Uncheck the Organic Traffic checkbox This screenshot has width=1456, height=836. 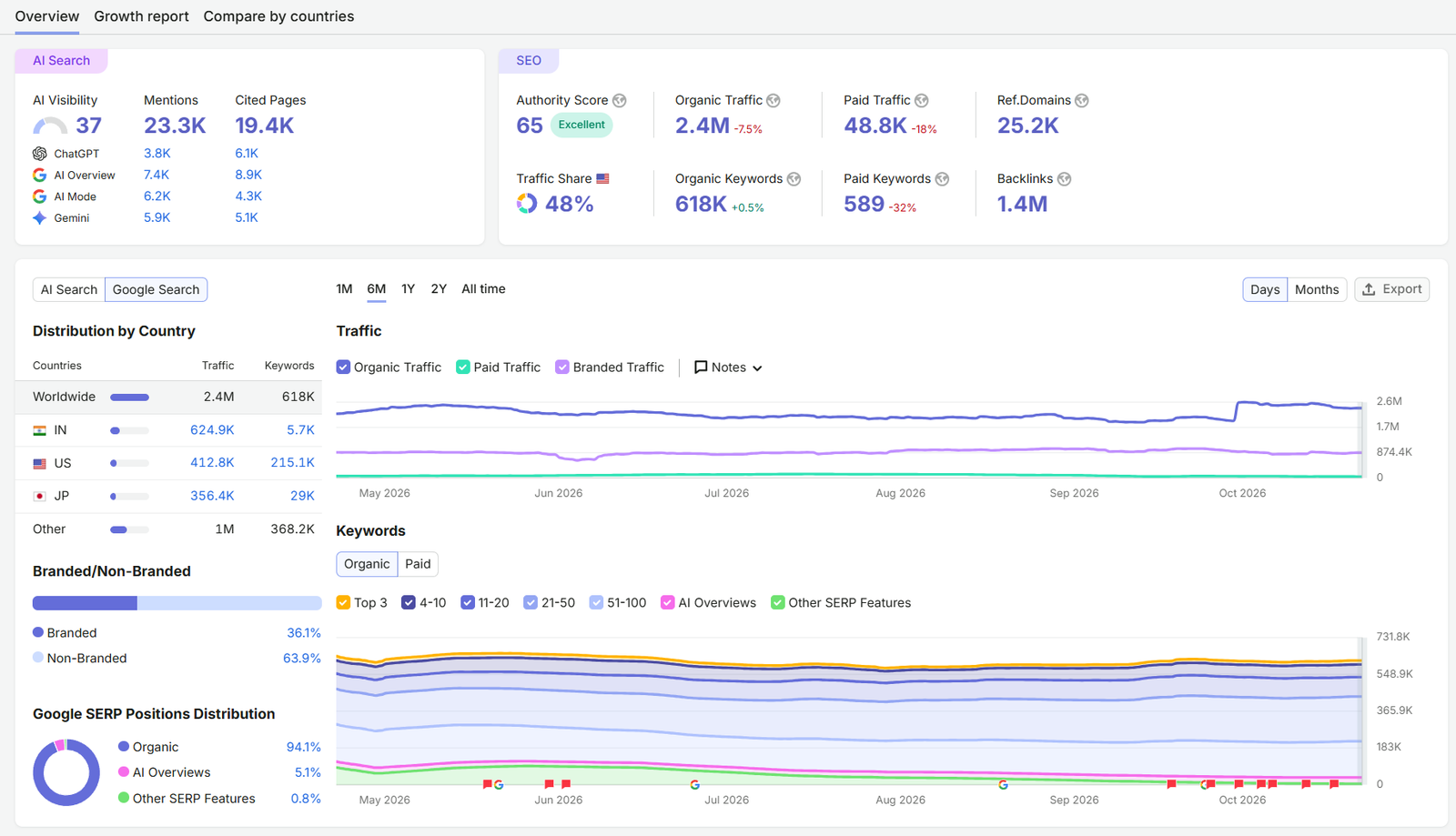pos(343,368)
